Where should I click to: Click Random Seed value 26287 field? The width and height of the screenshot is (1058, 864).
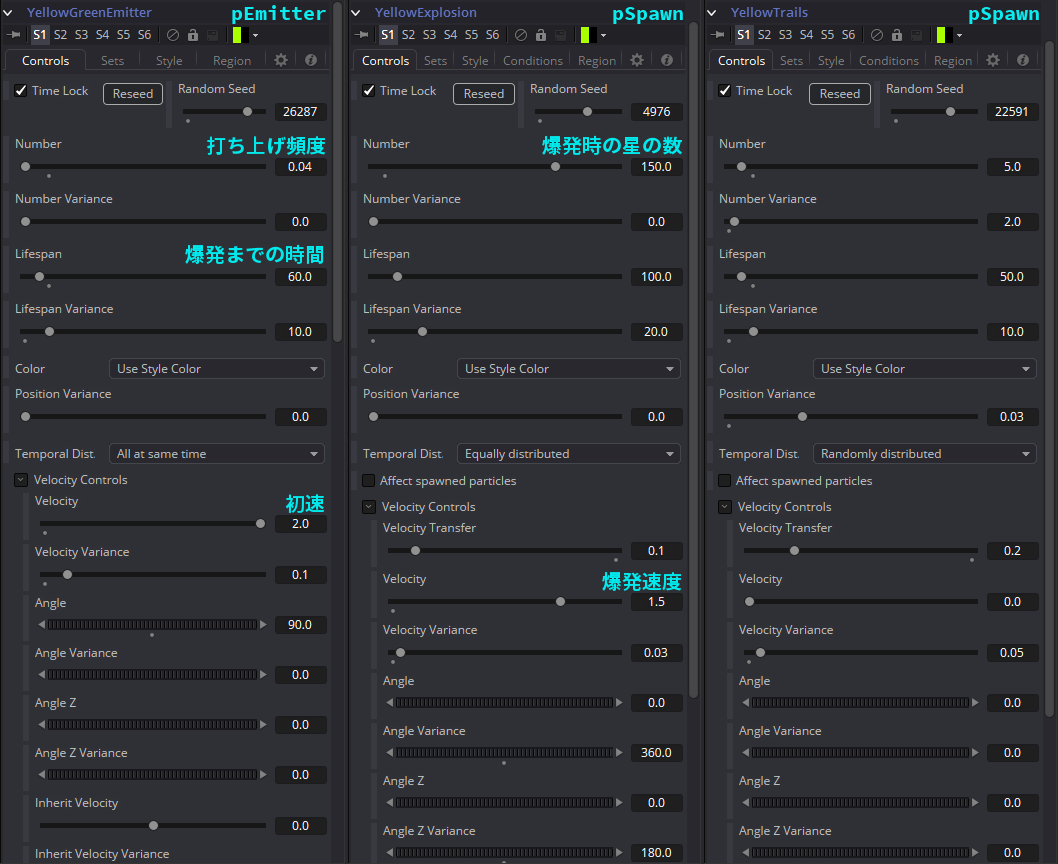pos(300,111)
